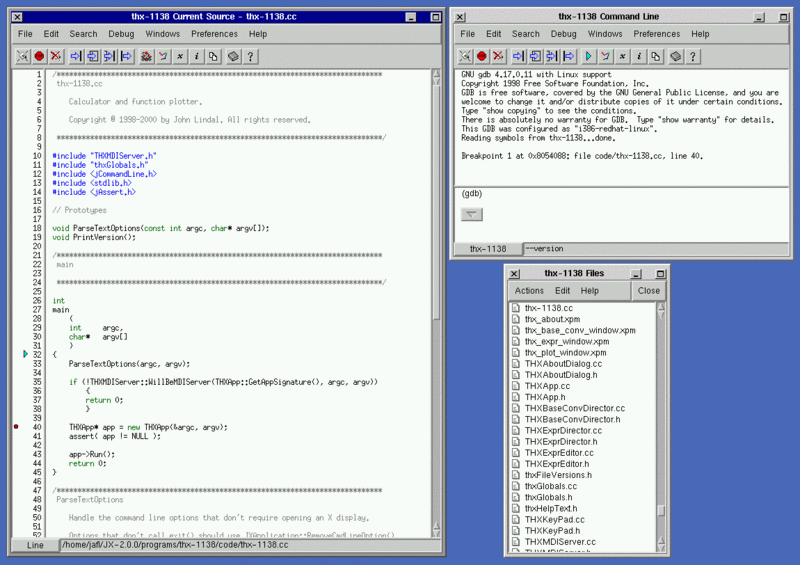
Task: Select thxHelpText.h in the Files list
Action: point(551,508)
